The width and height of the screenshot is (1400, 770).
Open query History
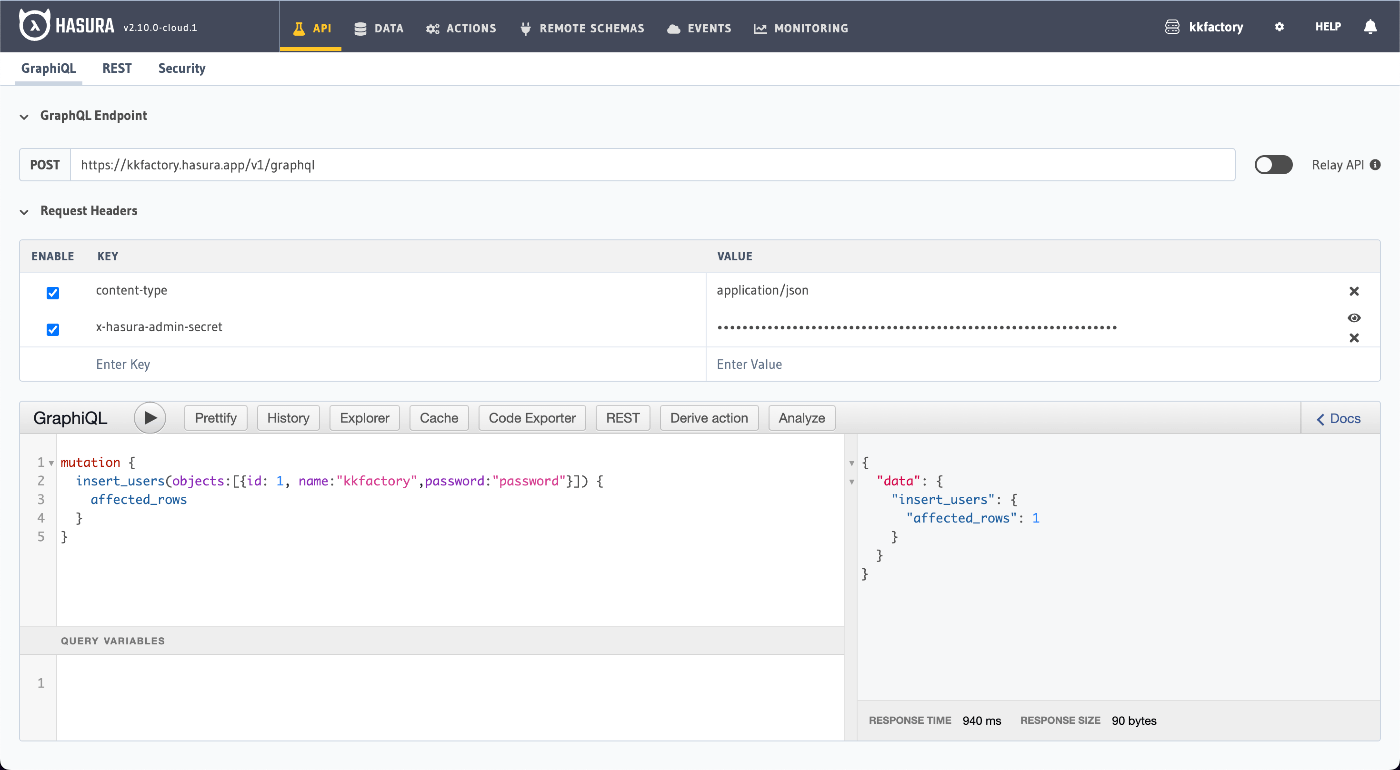point(288,418)
